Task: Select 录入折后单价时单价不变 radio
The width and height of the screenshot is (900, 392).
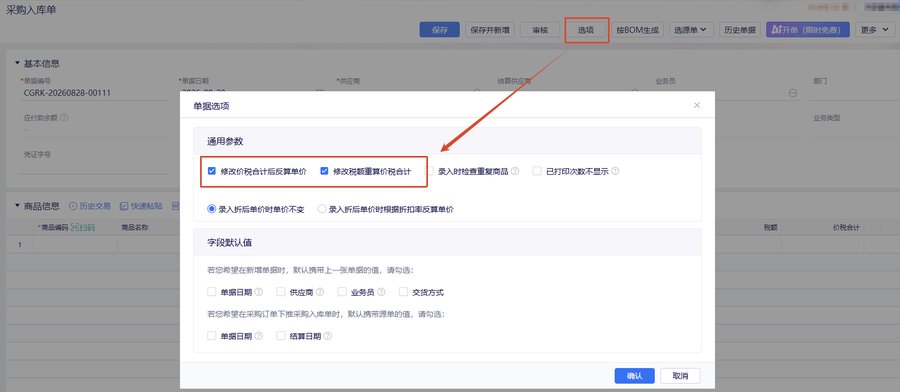Action: point(212,209)
